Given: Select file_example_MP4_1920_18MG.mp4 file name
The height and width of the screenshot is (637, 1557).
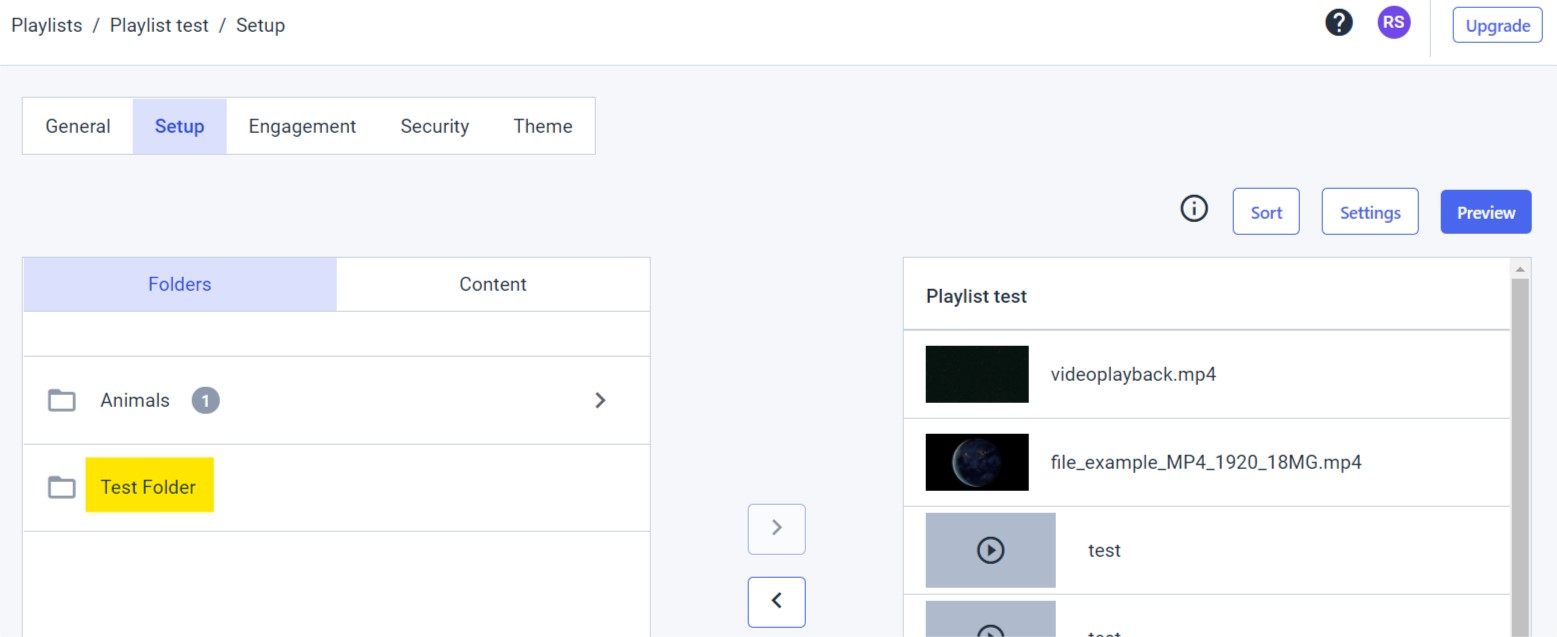Looking at the screenshot, I should click(x=1206, y=462).
